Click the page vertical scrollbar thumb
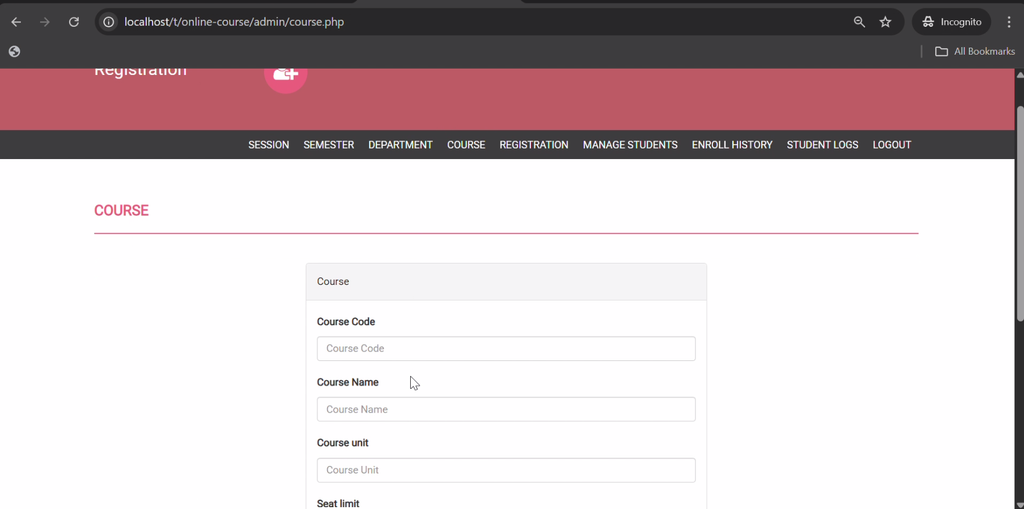Image resolution: width=1024 pixels, height=509 pixels. point(1019,212)
